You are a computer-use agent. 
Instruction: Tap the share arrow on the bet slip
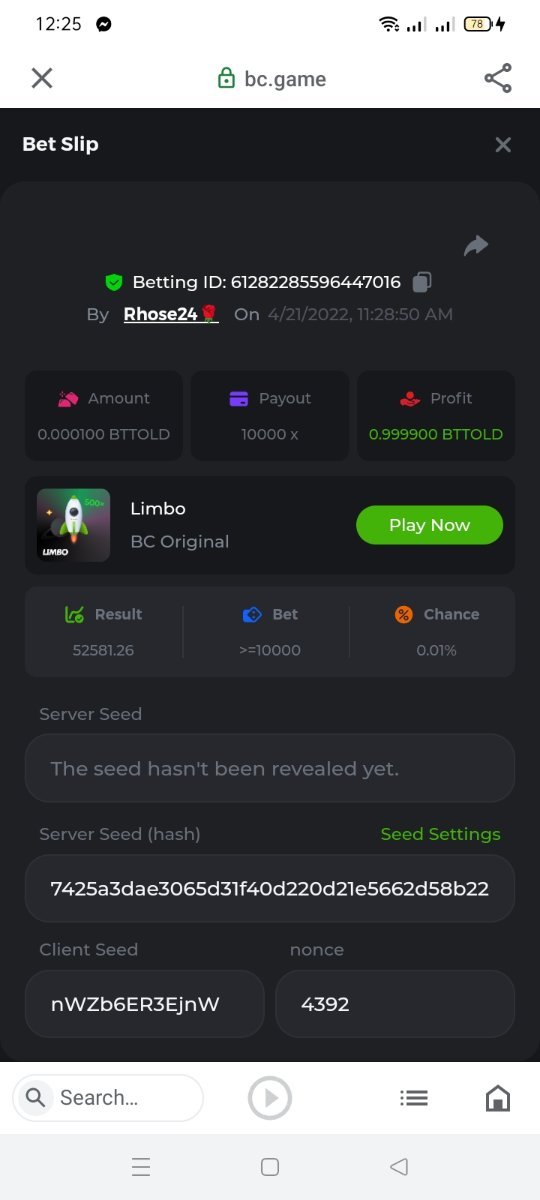click(476, 245)
